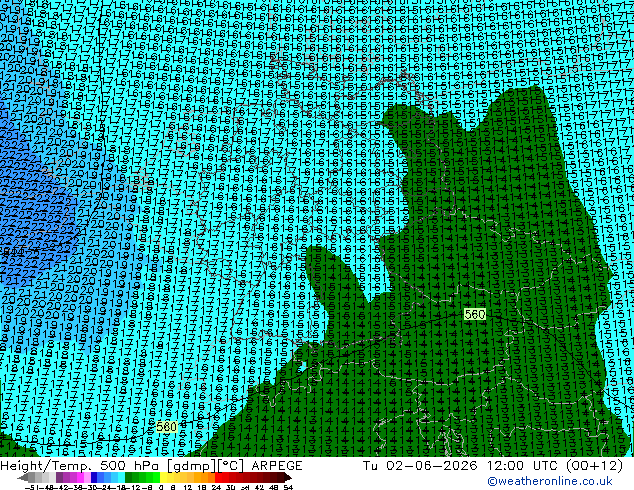
Task: Click the bright red swatch in the legend
Action: click(218, 477)
